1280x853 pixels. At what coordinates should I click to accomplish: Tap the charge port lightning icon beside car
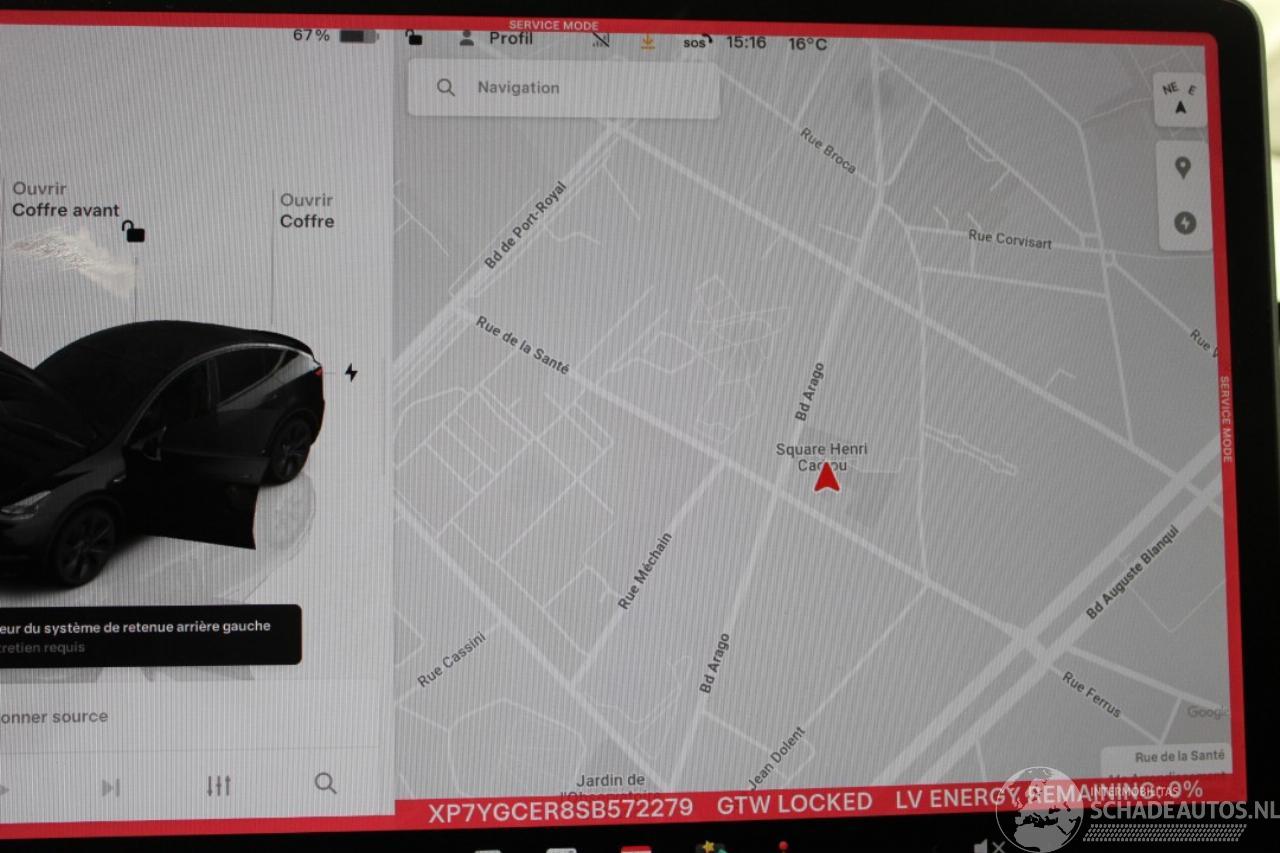[x=351, y=373]
